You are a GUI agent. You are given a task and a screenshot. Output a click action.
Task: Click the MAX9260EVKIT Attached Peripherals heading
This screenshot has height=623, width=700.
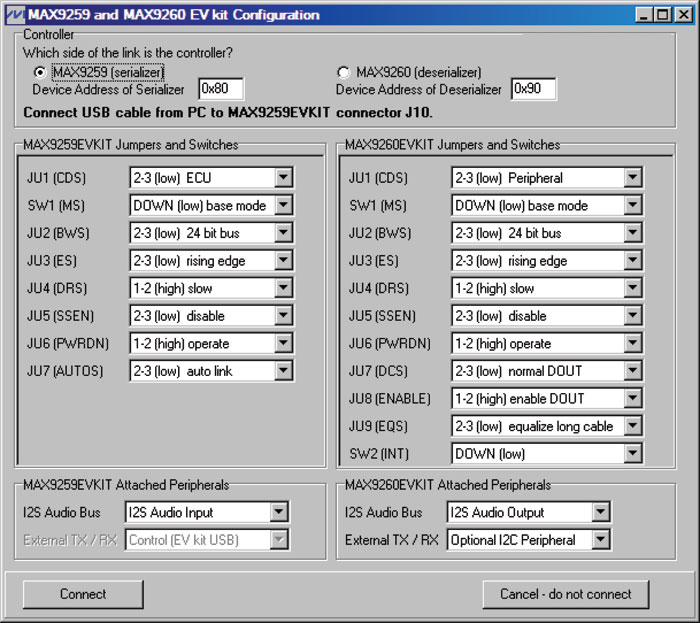click(x=448, y=485)
